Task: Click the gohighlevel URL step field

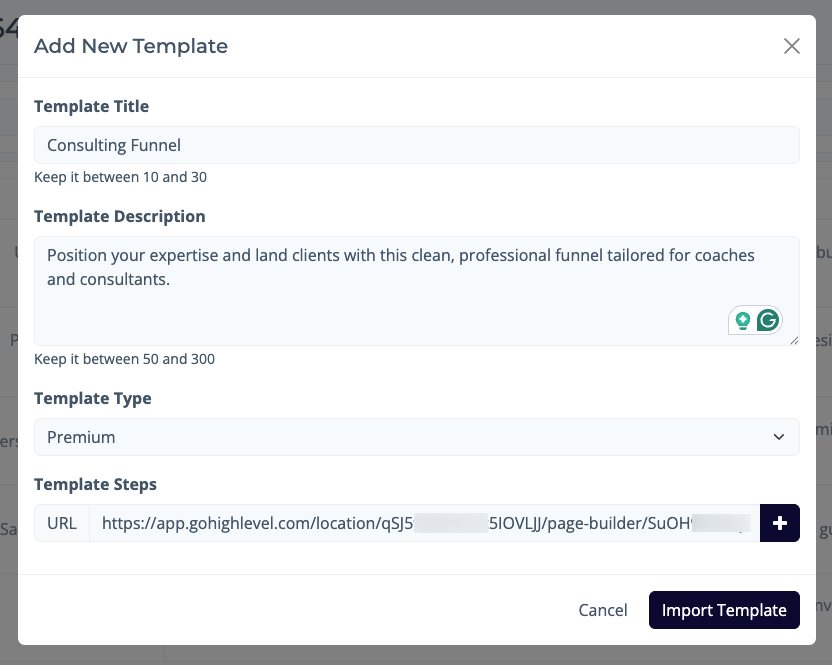Action: [x=424, y=523]
